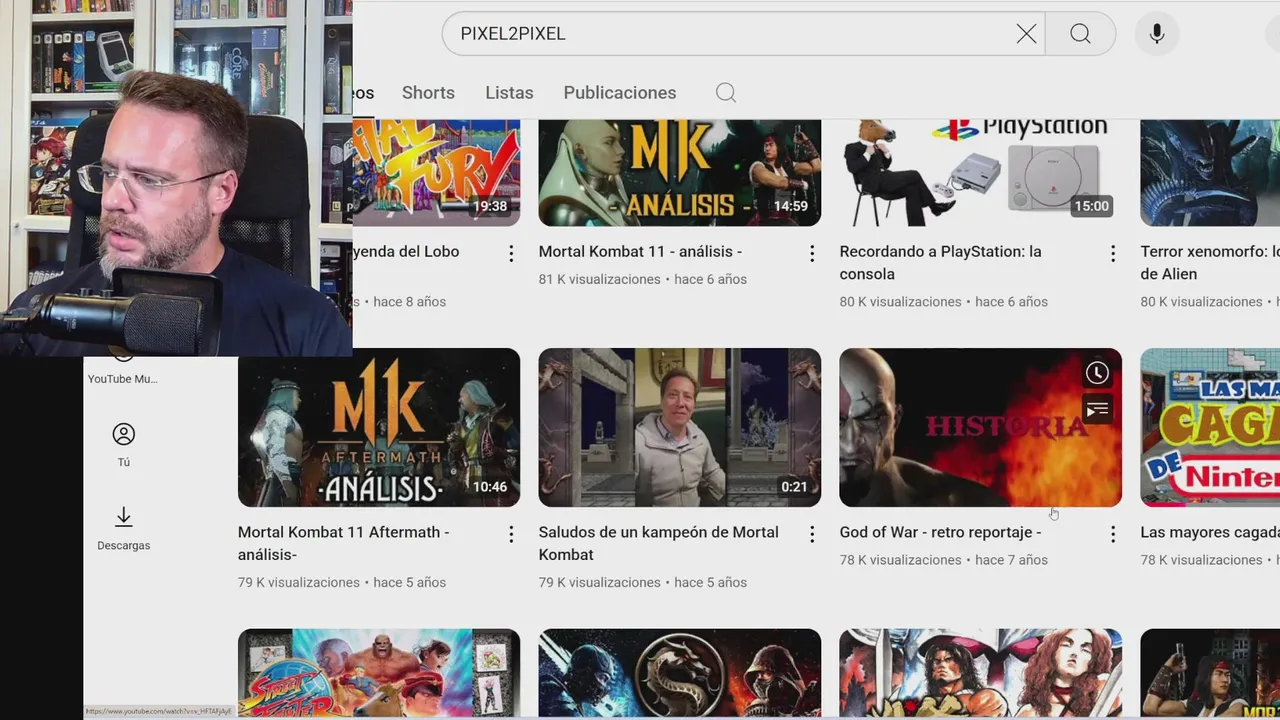Open channel search magnifier beside Publicaciones
The height and width of the screenshot is (720, 1280).
click(x=726, y=93)
